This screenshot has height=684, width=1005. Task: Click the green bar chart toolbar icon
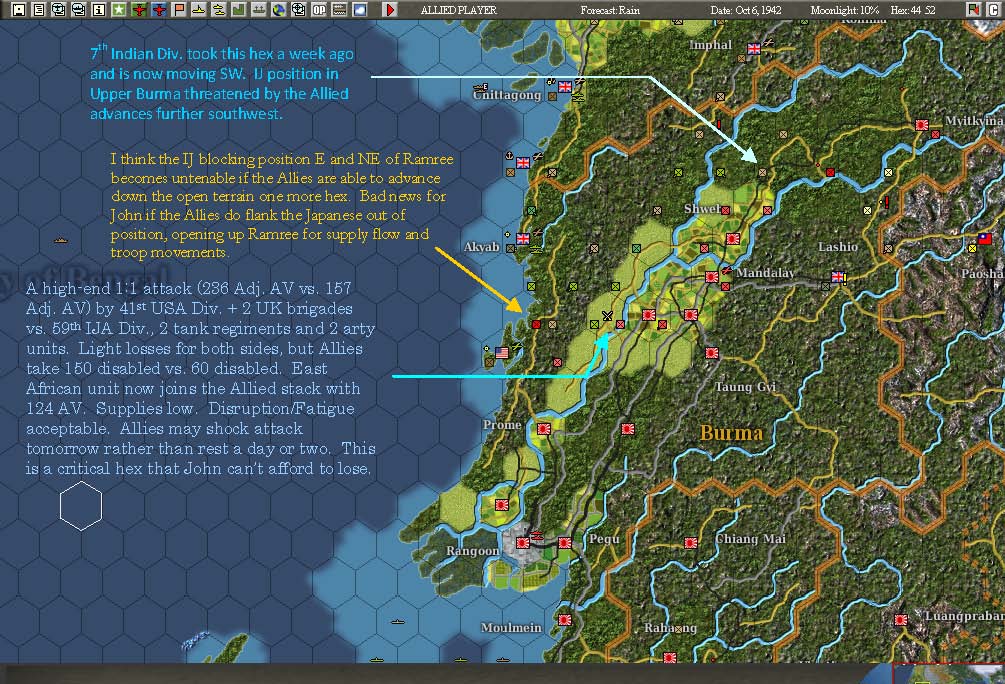pos(238,10)
